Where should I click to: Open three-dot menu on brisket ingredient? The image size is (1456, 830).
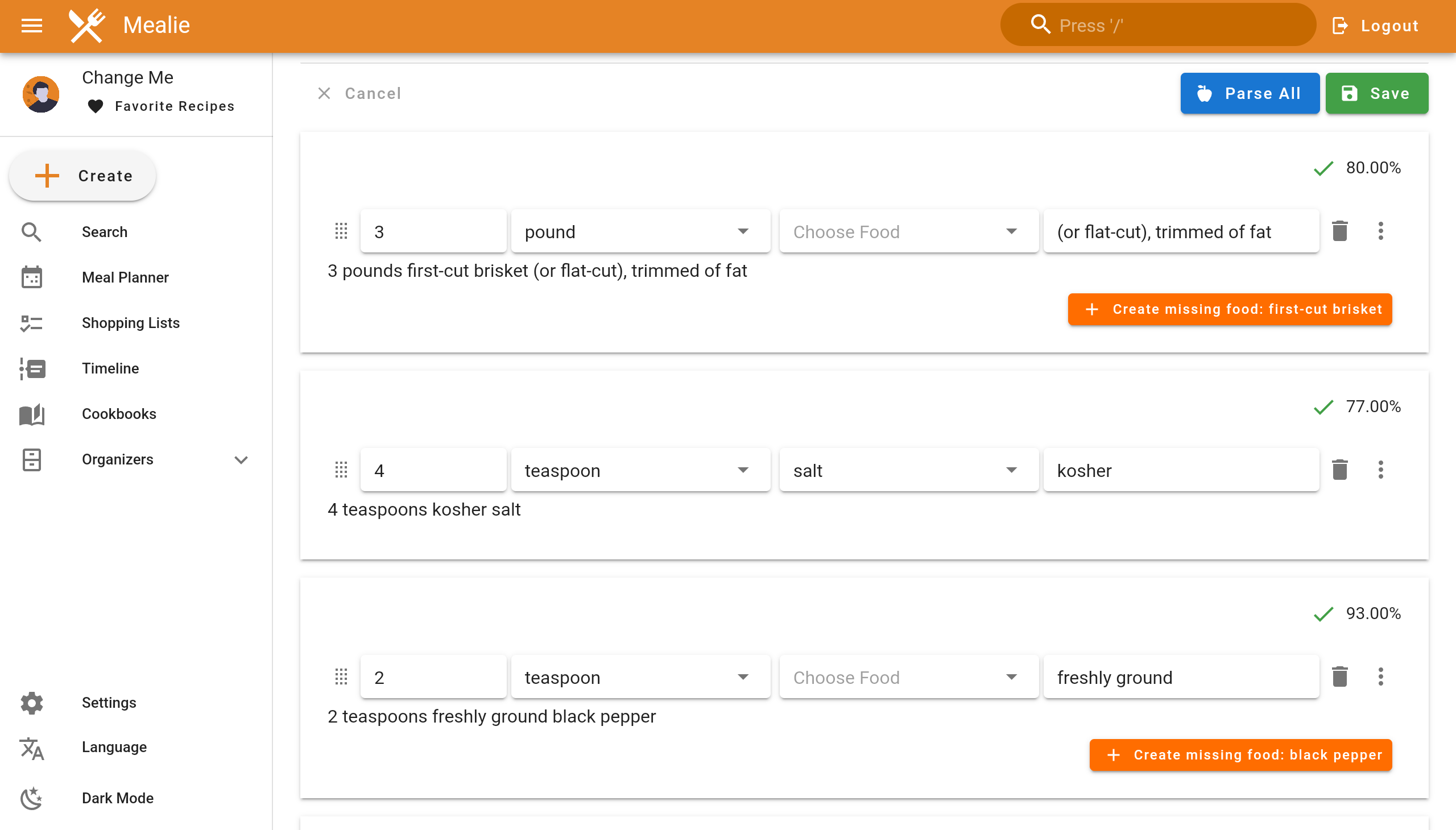click(1380, 231)
